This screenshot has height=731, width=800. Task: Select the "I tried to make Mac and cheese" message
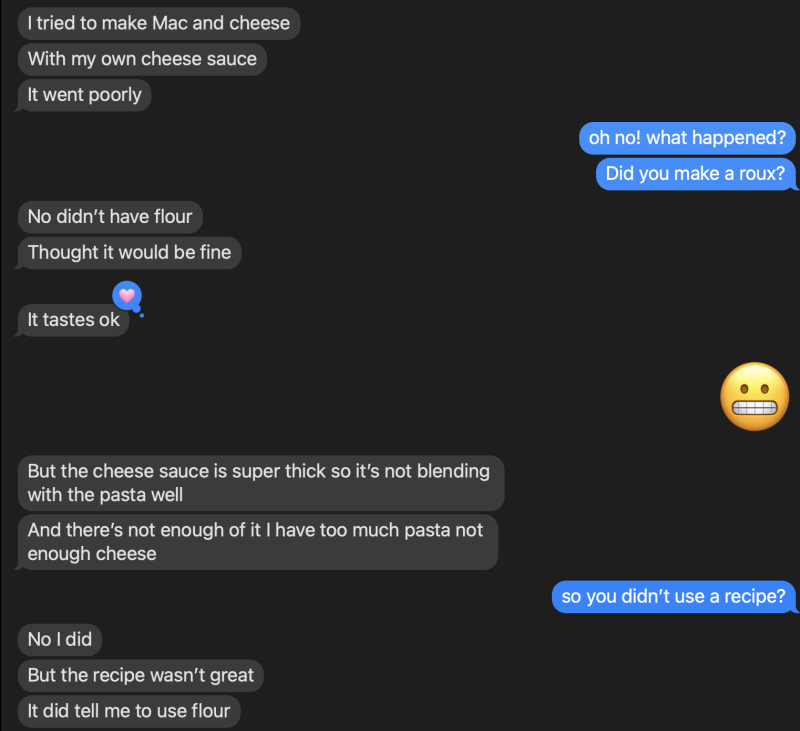click(159, 23)
